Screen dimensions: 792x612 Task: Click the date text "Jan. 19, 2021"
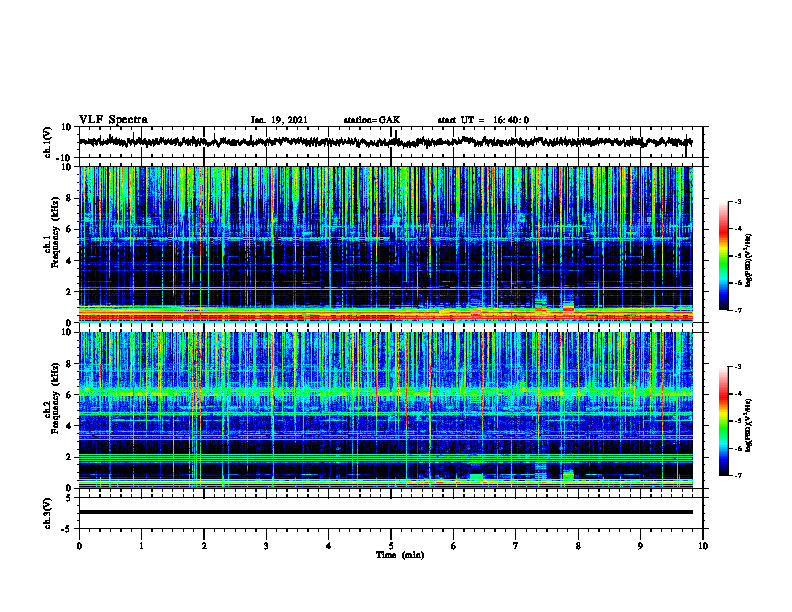click(x=279, y=120)
